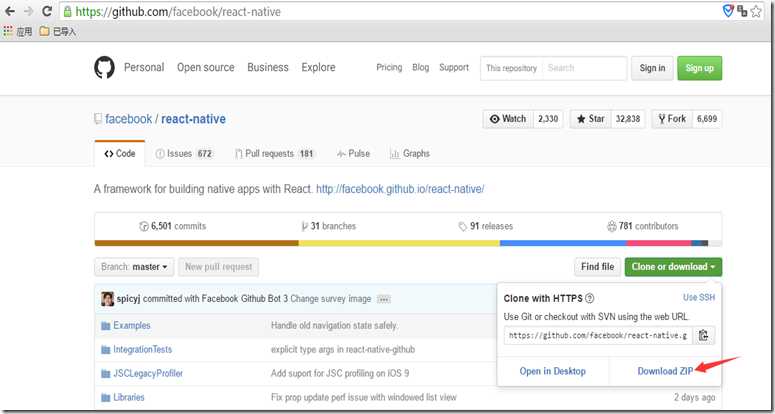Star the react-native repository
The height and width of the screenshot is (414, 775).
(590, 119)
